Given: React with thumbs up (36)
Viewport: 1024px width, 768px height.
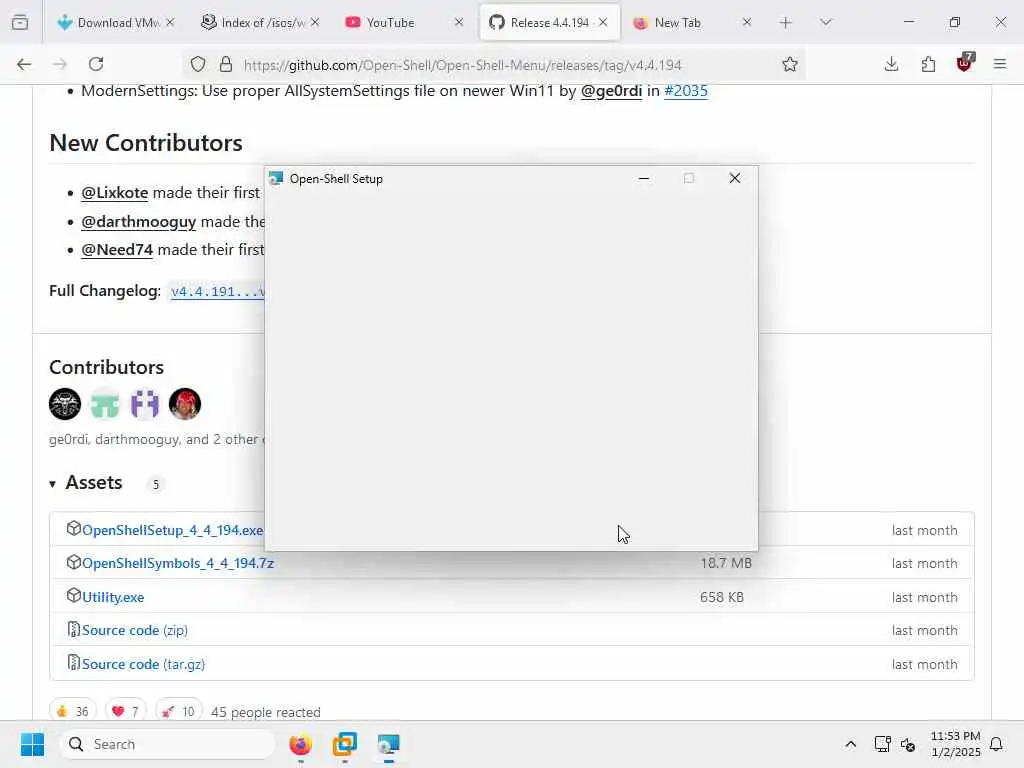Looking at the screenshot, I should pos(72,711).
